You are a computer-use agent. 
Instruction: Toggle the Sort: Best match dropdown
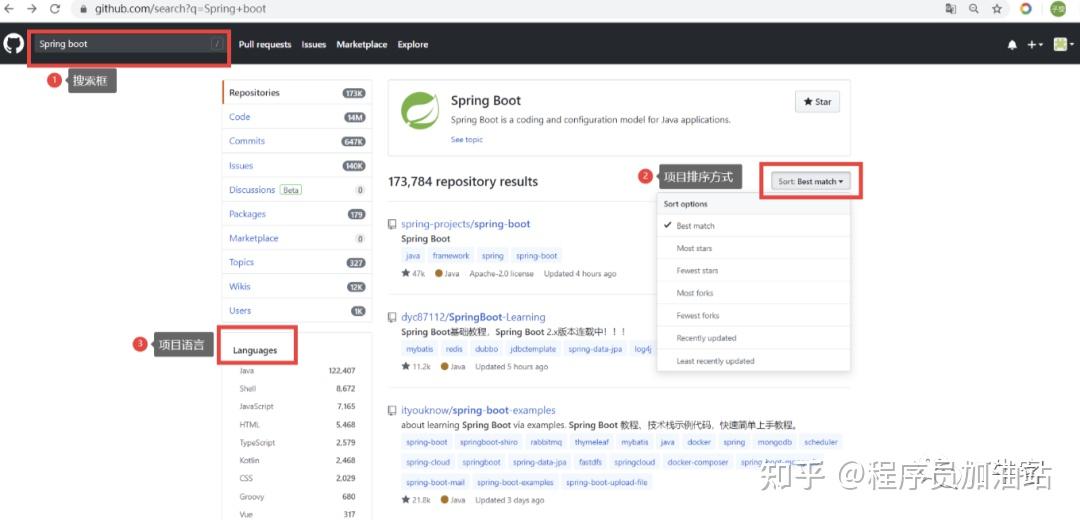point(811,181)
